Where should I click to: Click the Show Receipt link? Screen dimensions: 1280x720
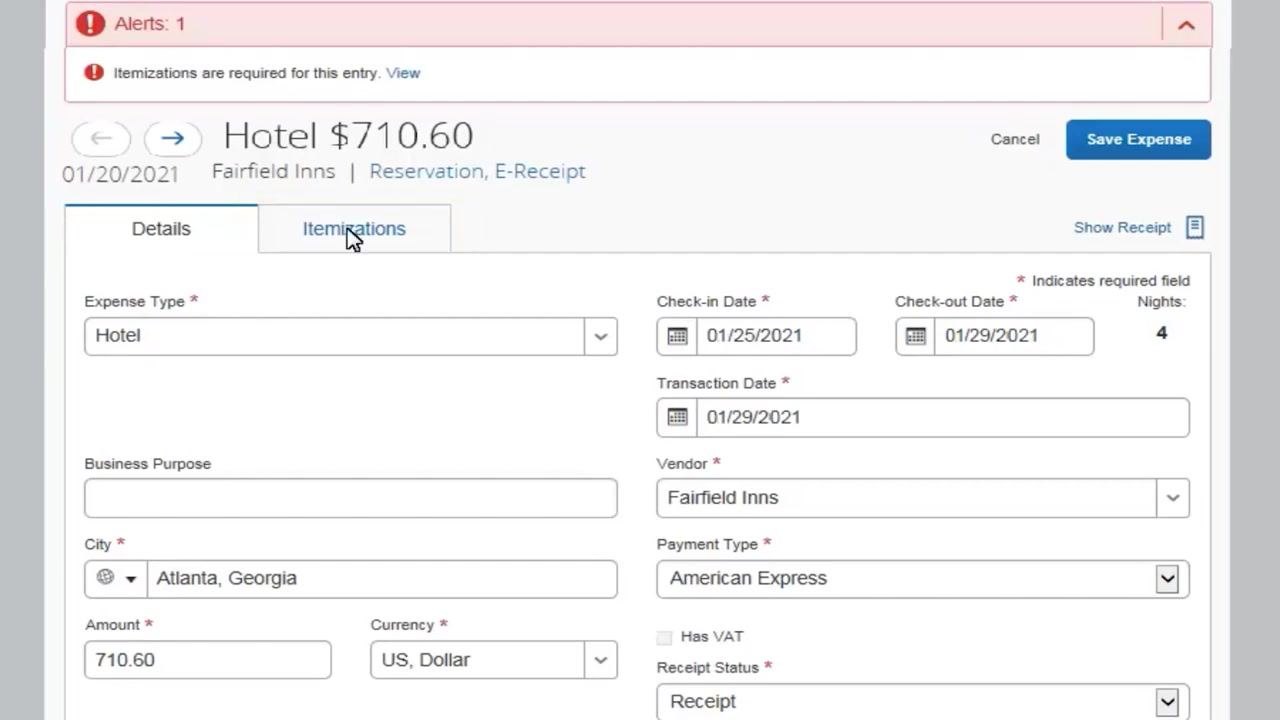coord(1122,227)
